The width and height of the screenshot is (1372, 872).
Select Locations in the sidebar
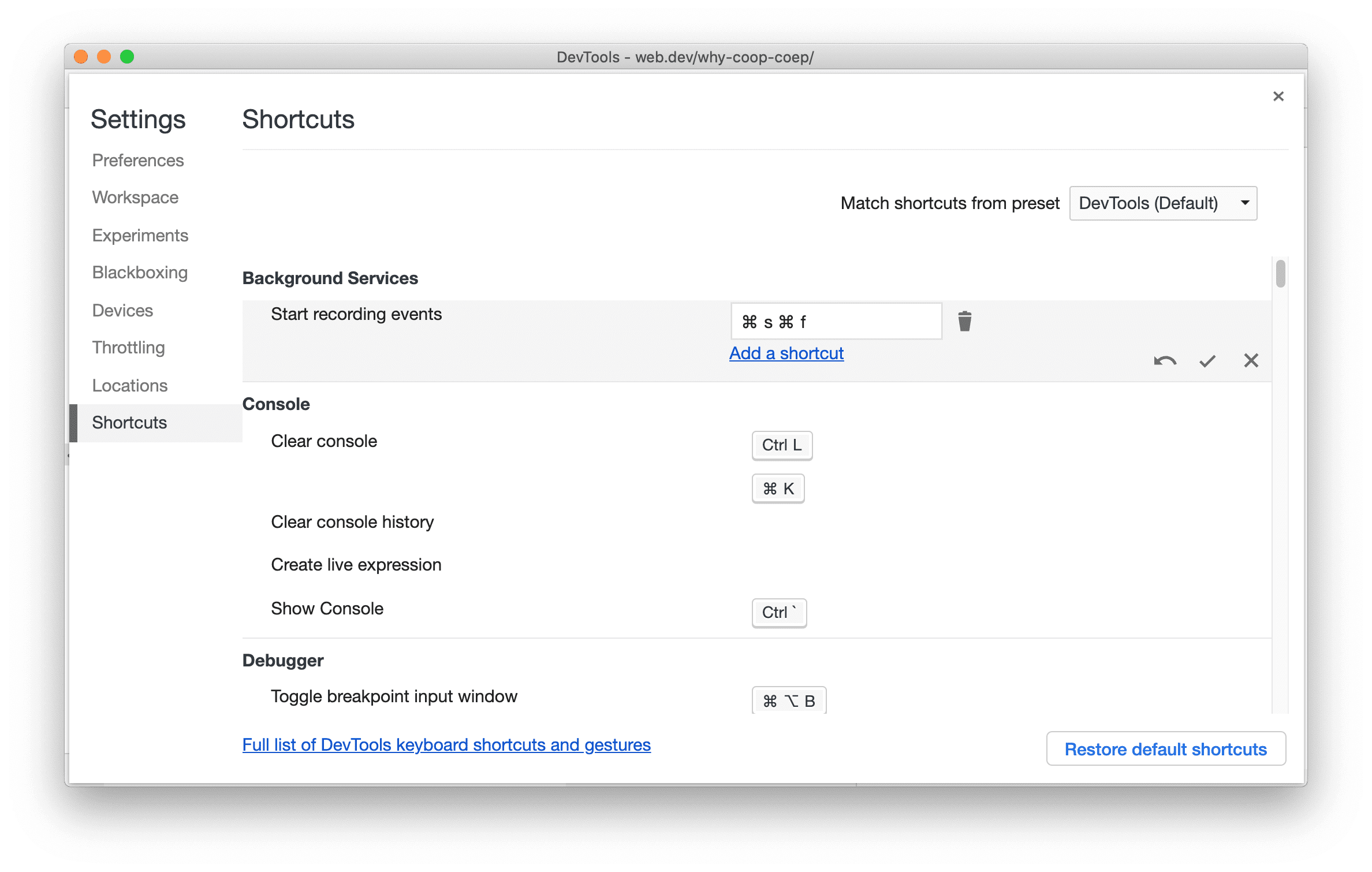(x=129, y=385)
